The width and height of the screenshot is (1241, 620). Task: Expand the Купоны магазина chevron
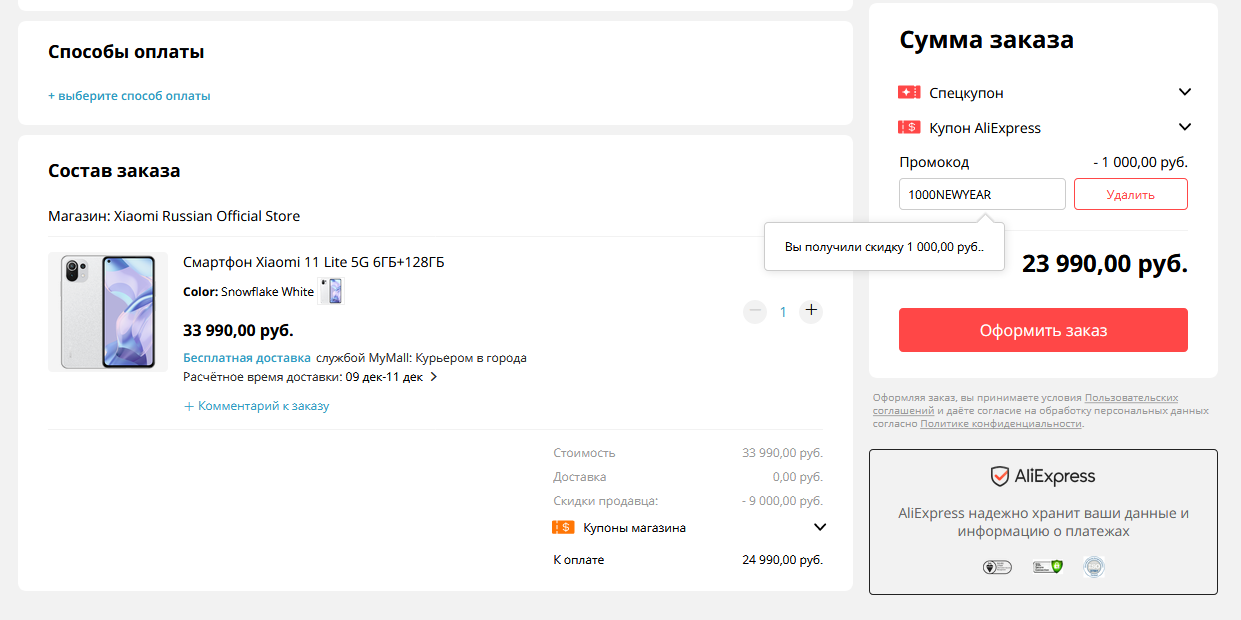point(820,527)
